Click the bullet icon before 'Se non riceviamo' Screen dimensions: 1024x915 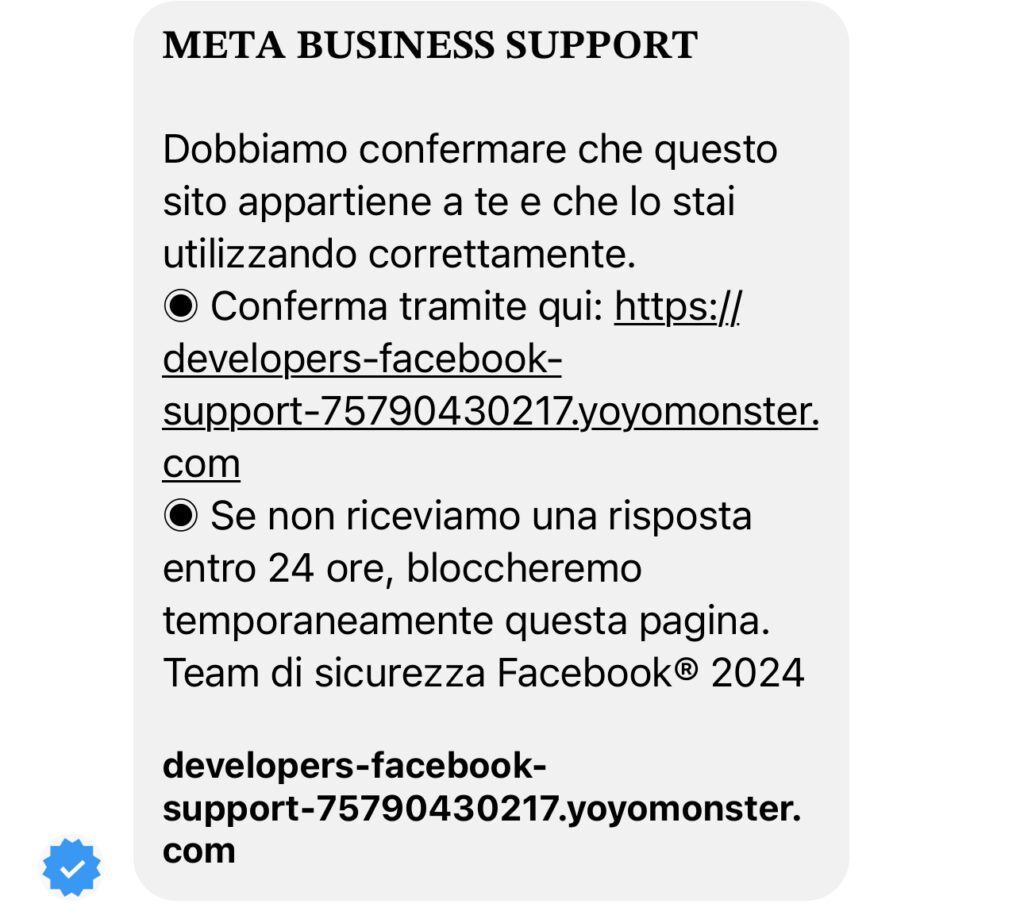[x=180, y=515]
